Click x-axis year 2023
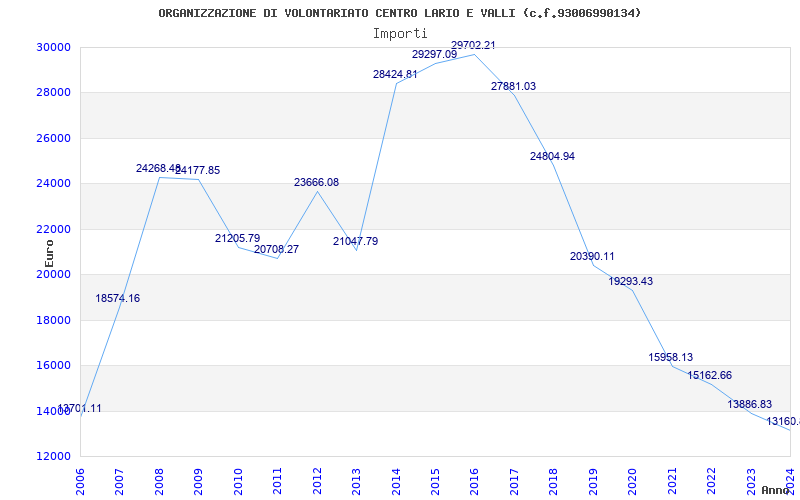 point(751,481)
